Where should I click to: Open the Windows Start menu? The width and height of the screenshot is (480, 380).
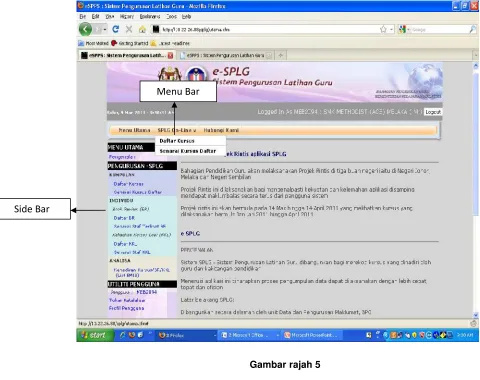[x=94, y=335]
